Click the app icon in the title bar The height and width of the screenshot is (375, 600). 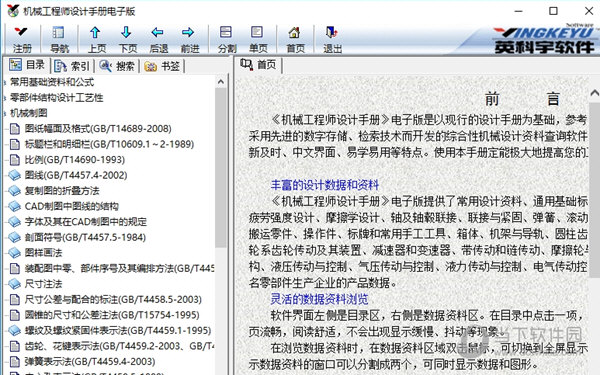(13, 11)
